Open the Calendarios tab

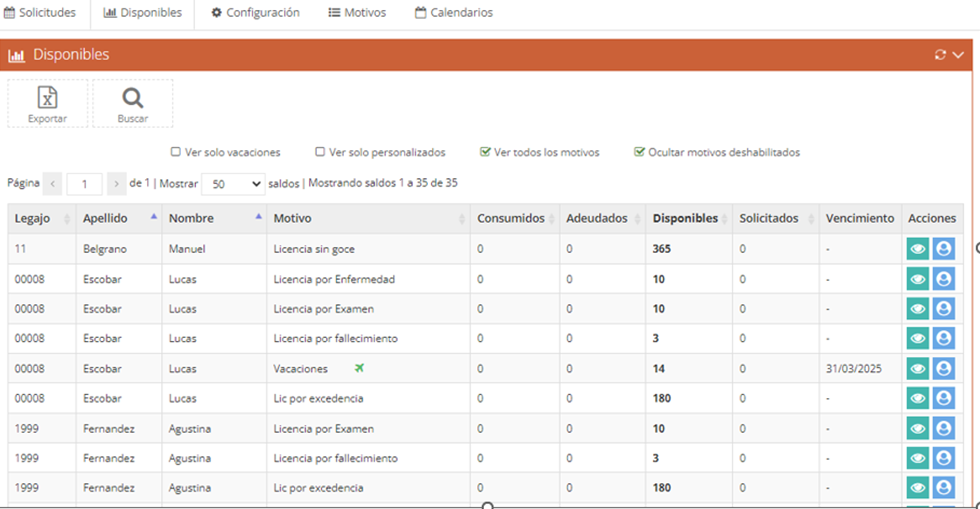tap(454, 13)
